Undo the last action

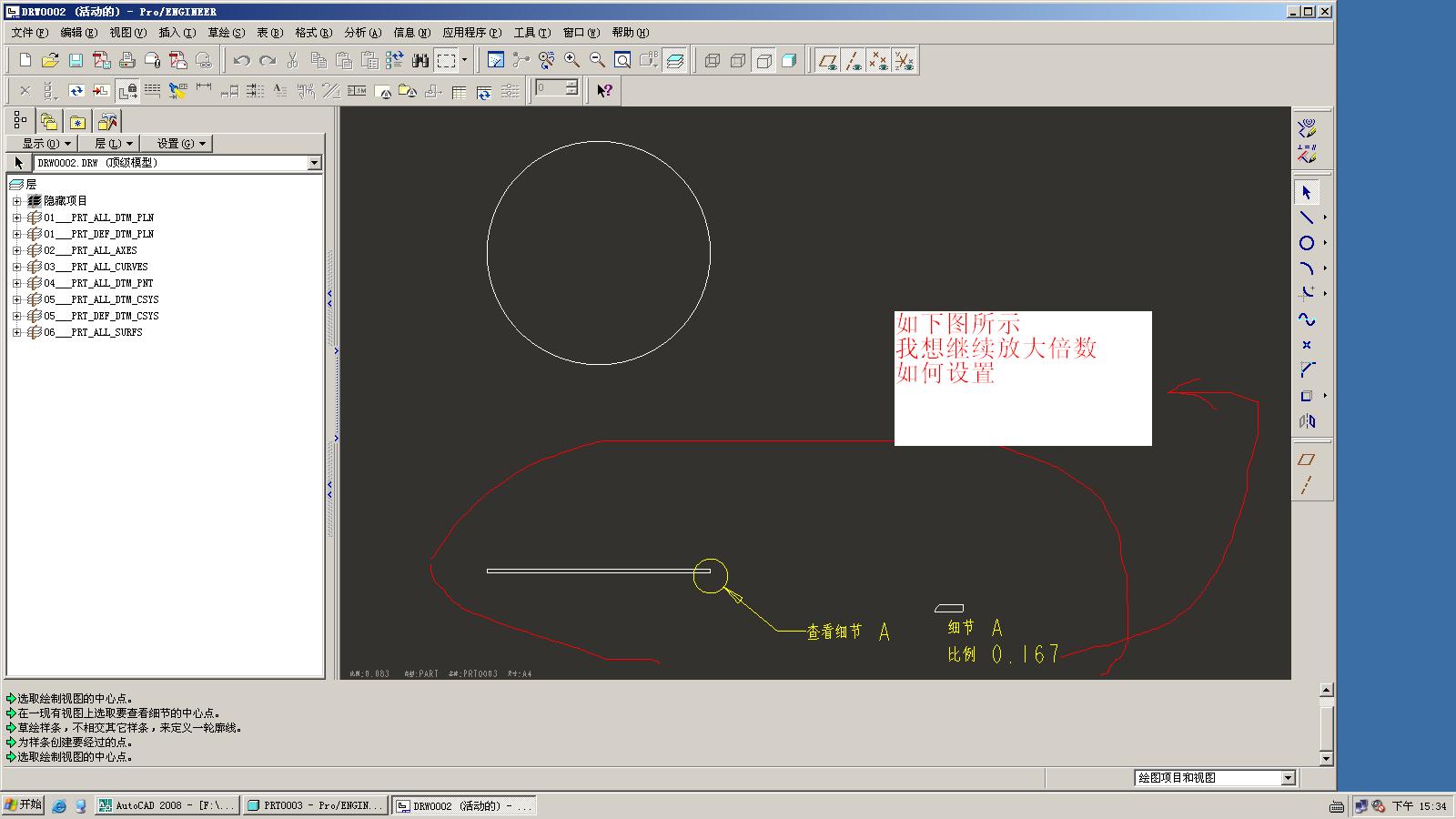tap(241, 61)
